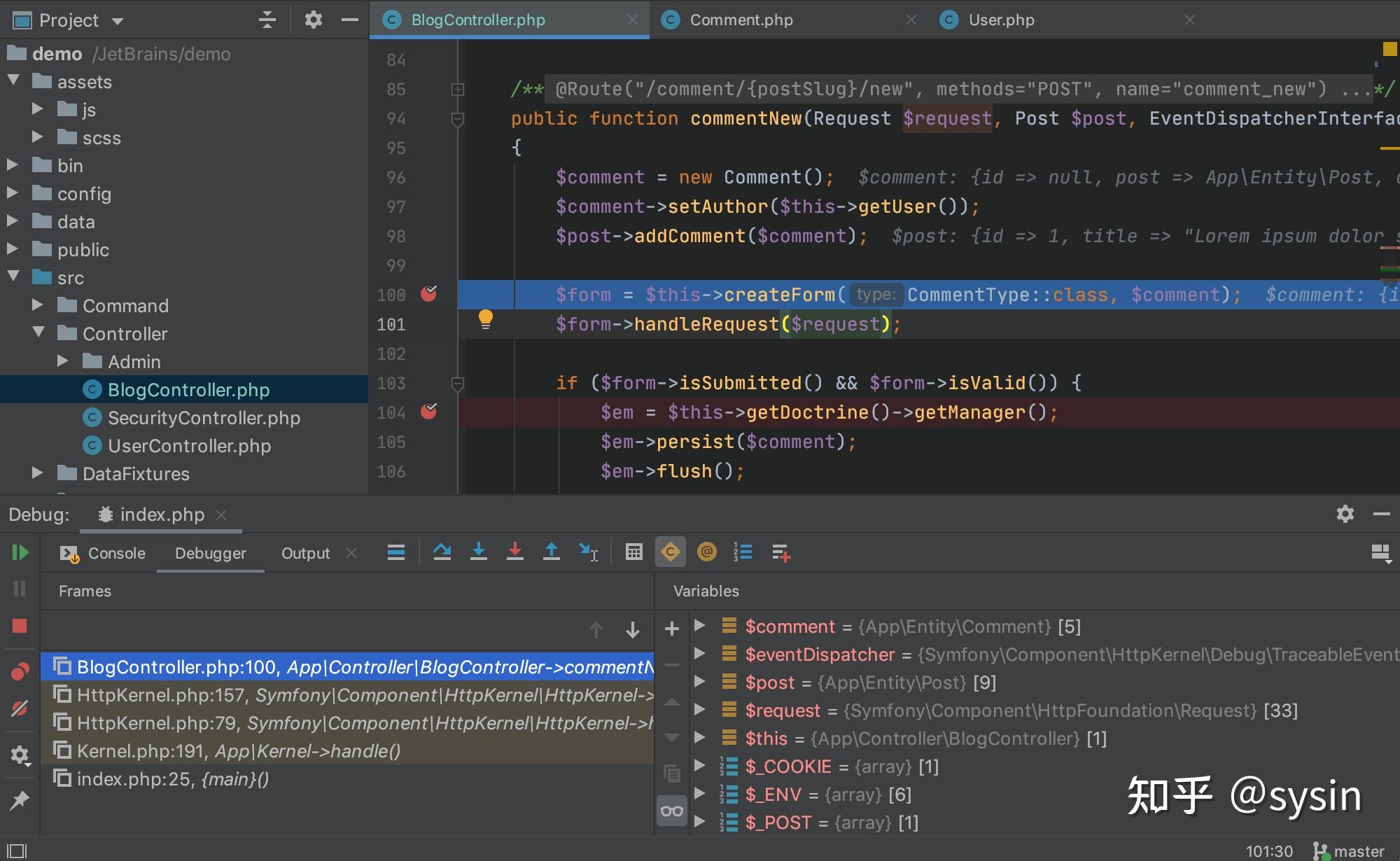
Task: Click the lightbulb intention icon near line 101
Action: (x=486, y=321)
